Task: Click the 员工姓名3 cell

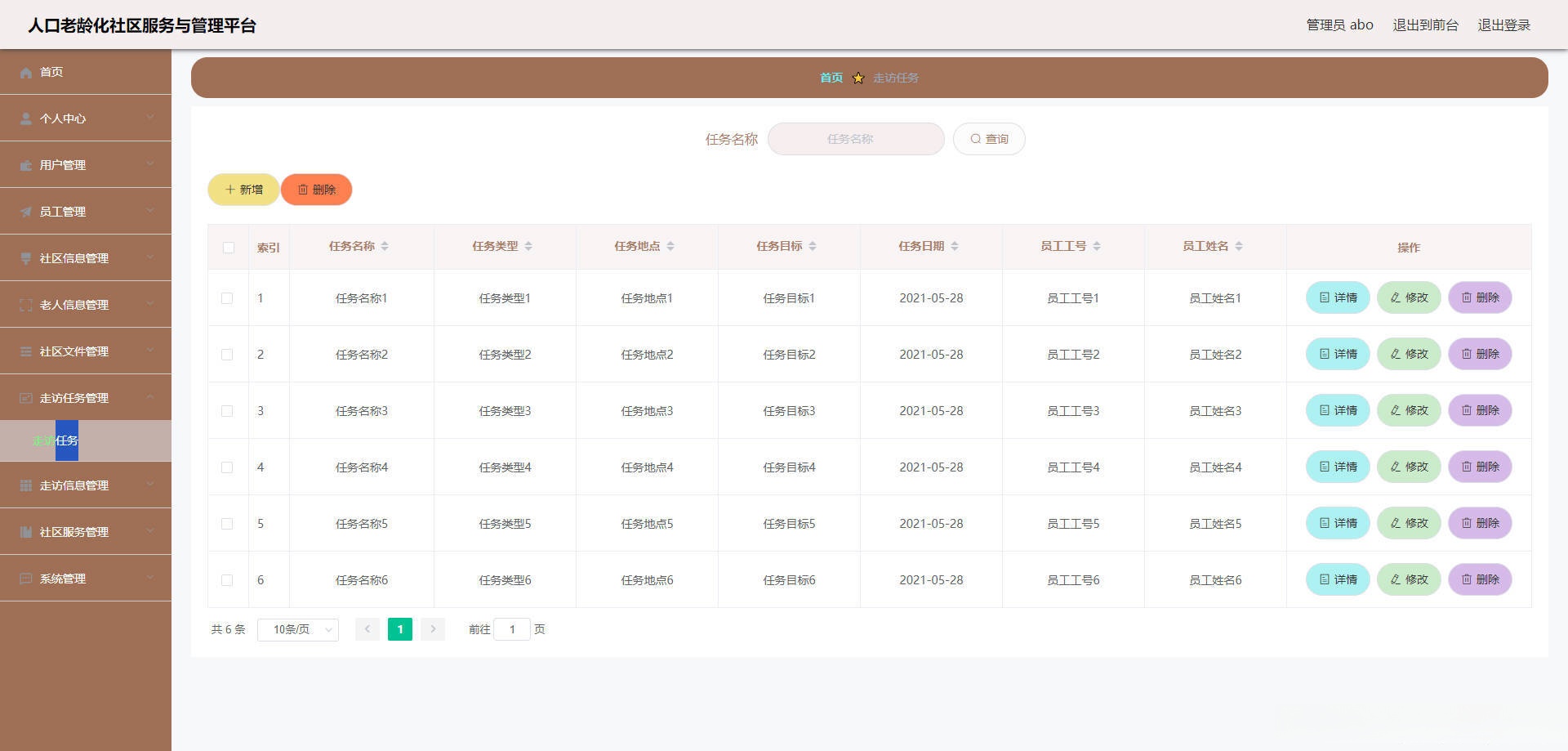Action: click(1215, 411)
